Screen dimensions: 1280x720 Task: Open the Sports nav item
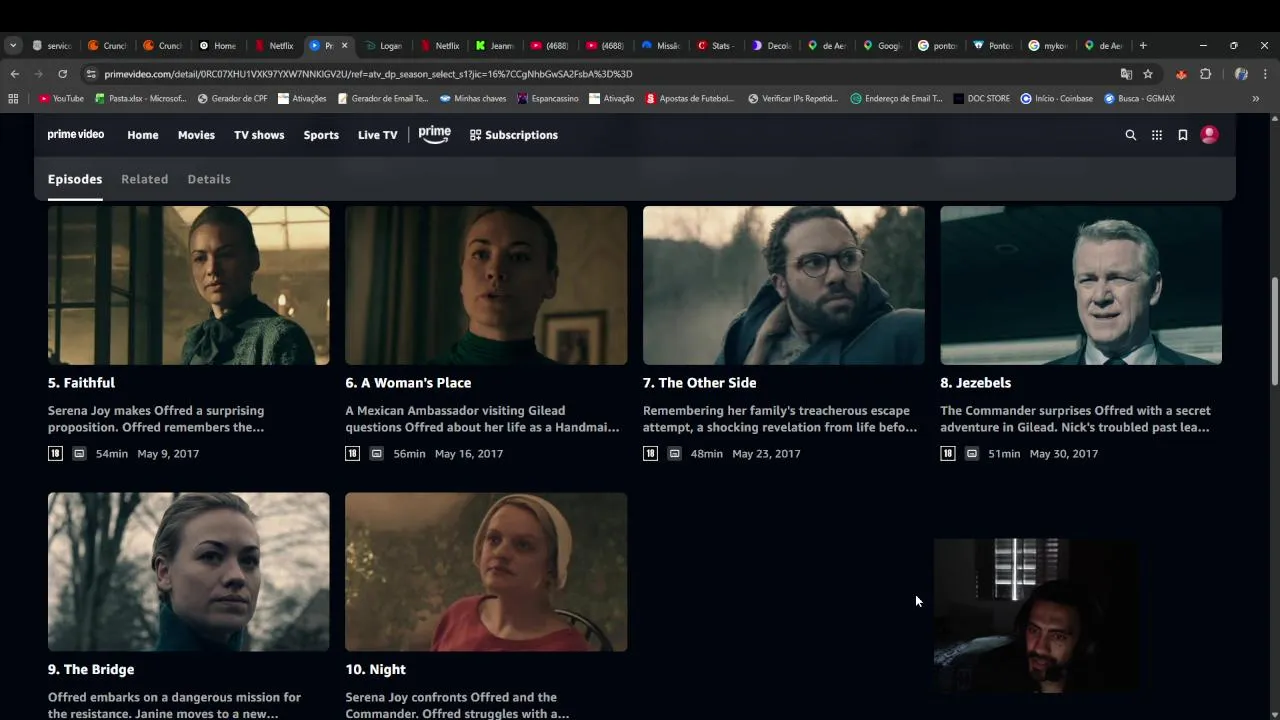click(x=321, y=135)
